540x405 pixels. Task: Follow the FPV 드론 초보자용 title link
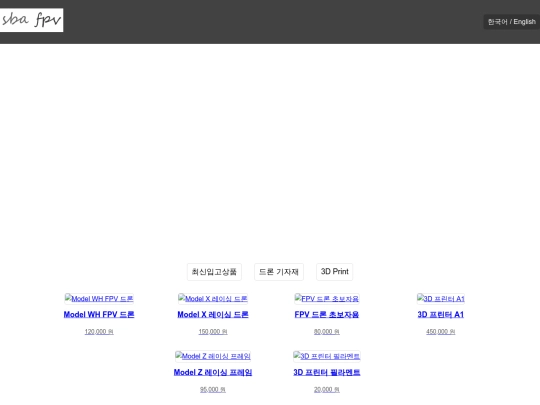tap(327, 314)
